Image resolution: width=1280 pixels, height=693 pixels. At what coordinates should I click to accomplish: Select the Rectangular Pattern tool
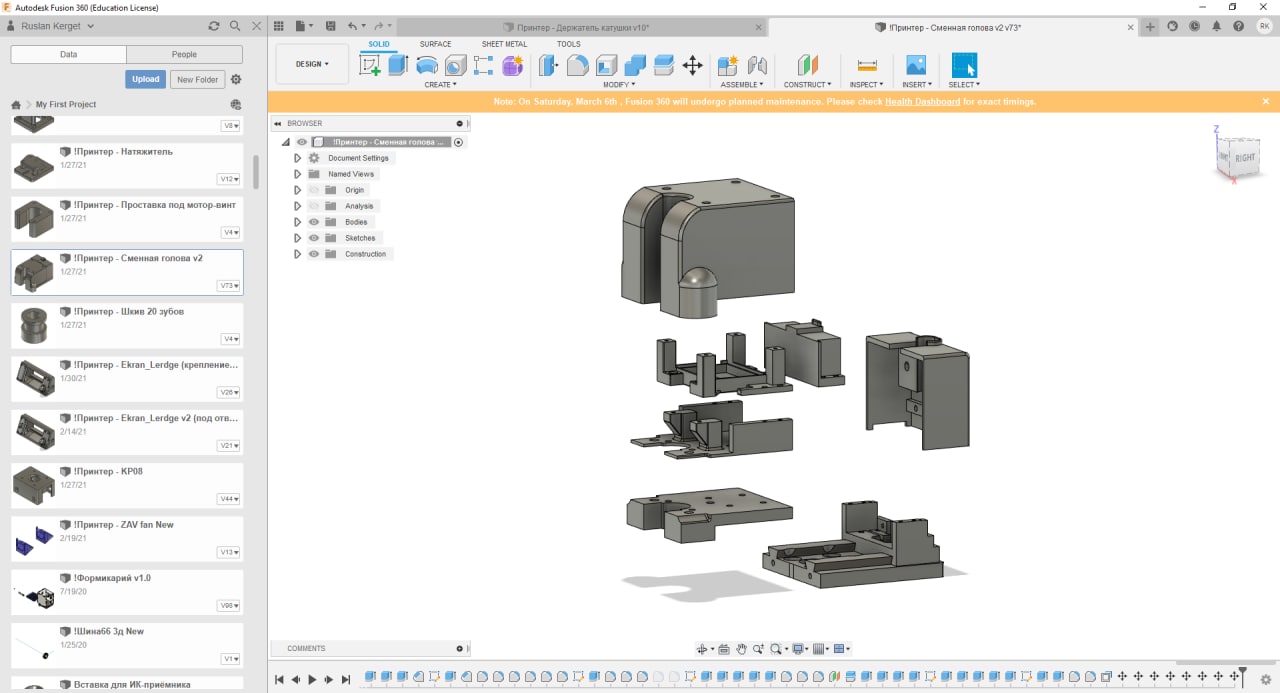[x=484, y=66]
